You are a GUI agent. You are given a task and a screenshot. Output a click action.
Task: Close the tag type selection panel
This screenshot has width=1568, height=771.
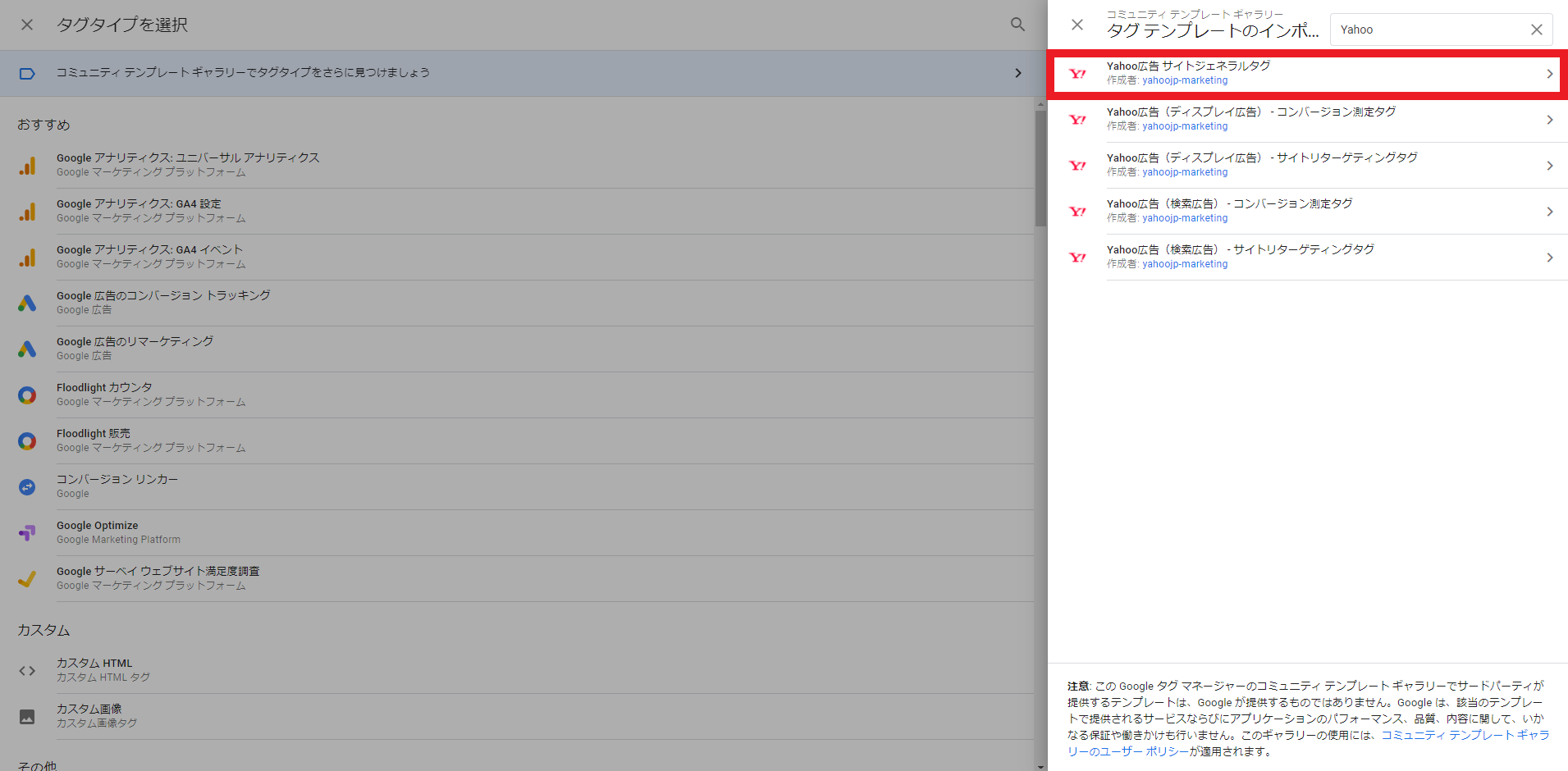click(x=27, y=25)
